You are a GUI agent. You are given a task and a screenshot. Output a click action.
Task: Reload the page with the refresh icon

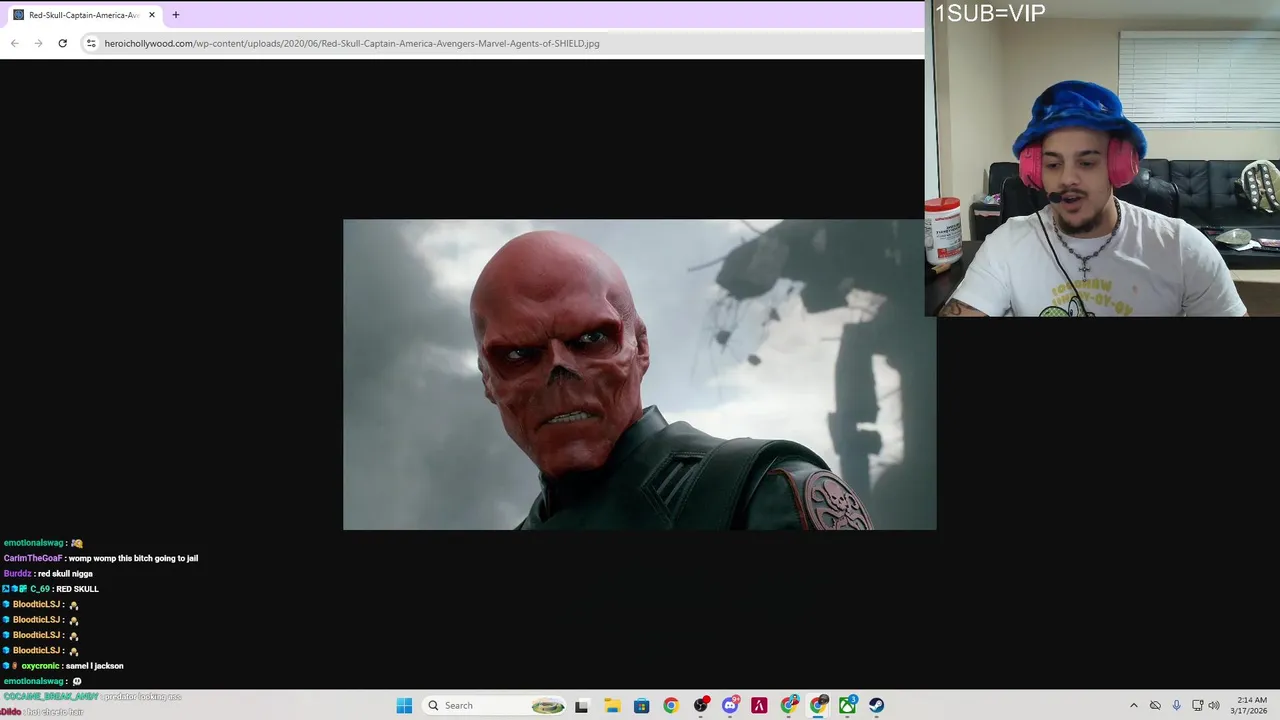[x=62, y=43]
